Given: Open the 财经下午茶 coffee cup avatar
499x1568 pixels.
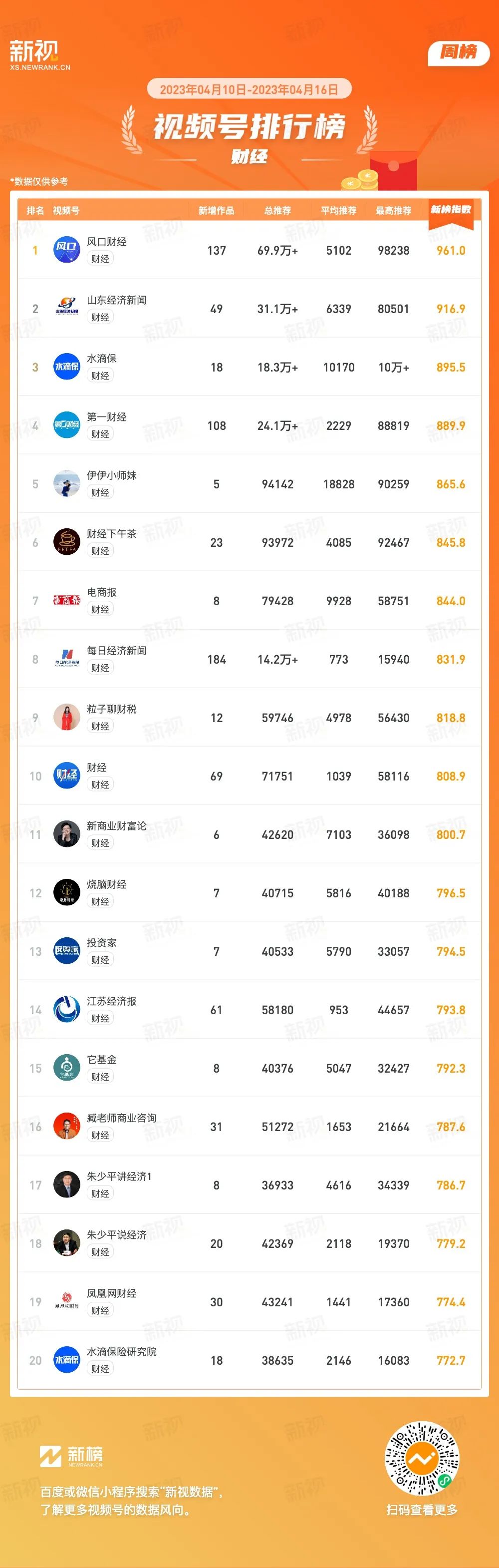Looking at the screenshot, I should click(67, 542).
